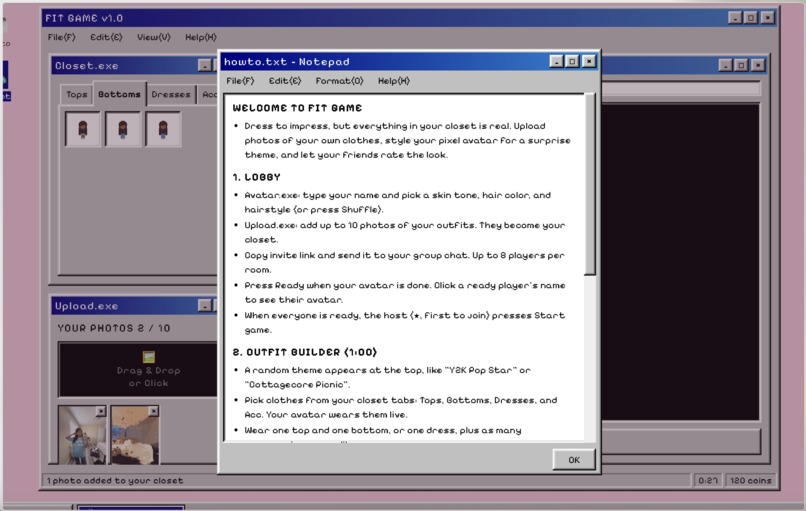Close the FIT GAME v1.0 main window
The width and height of the screenshot is (806, 511).
coord(767,18)
